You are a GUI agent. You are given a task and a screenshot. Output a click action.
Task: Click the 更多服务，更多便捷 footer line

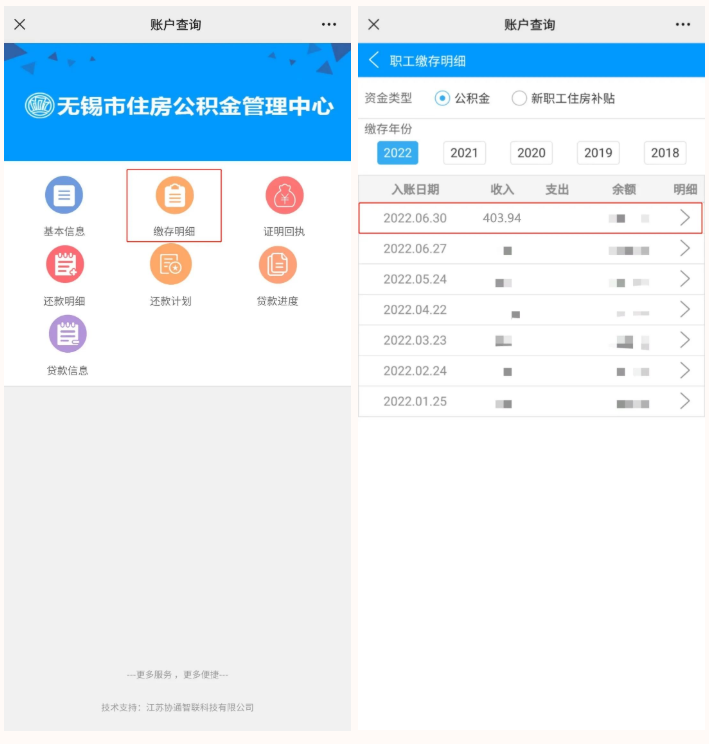click(x=177, y=674)
